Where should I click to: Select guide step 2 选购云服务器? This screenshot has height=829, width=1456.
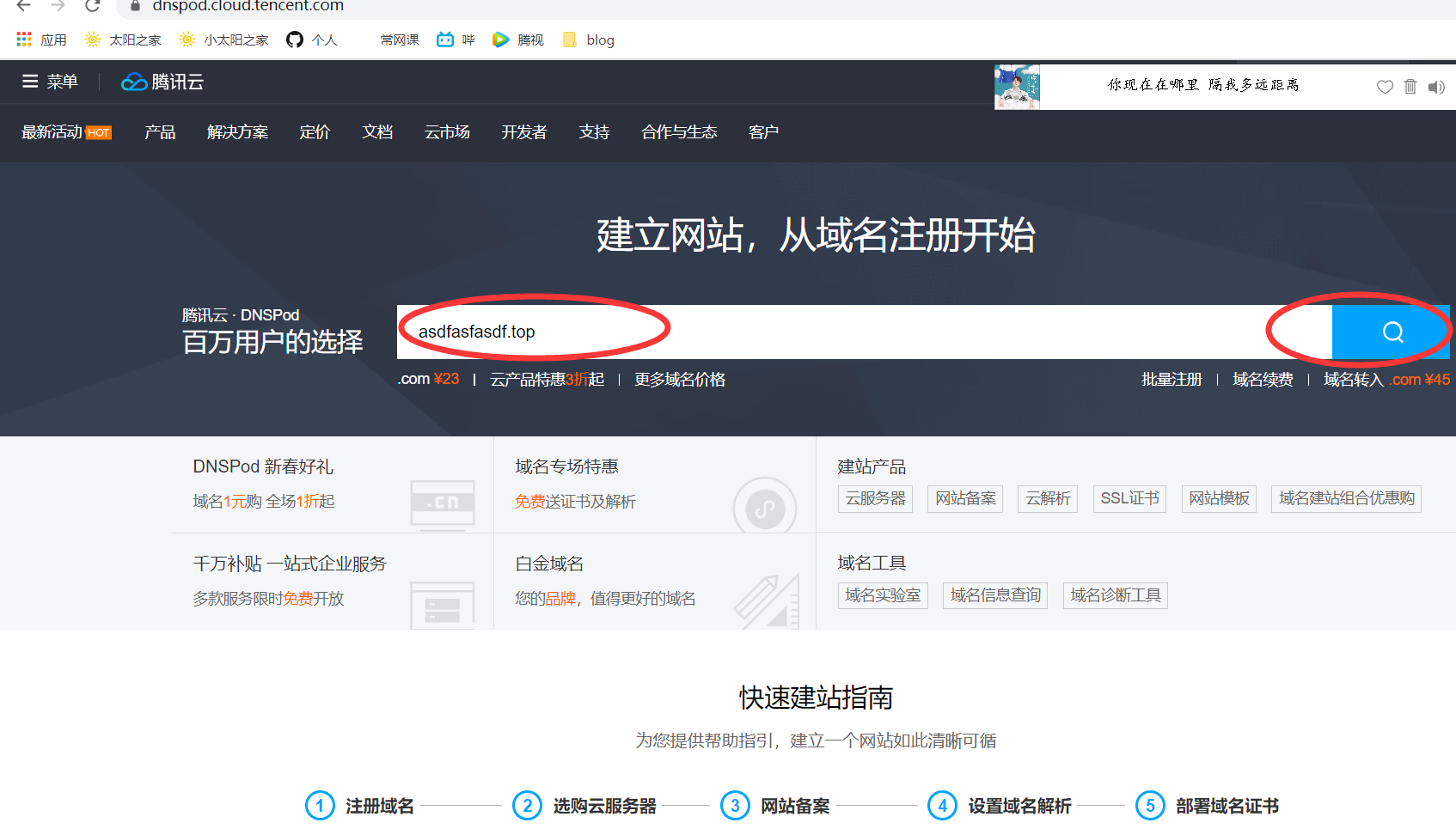584,806
